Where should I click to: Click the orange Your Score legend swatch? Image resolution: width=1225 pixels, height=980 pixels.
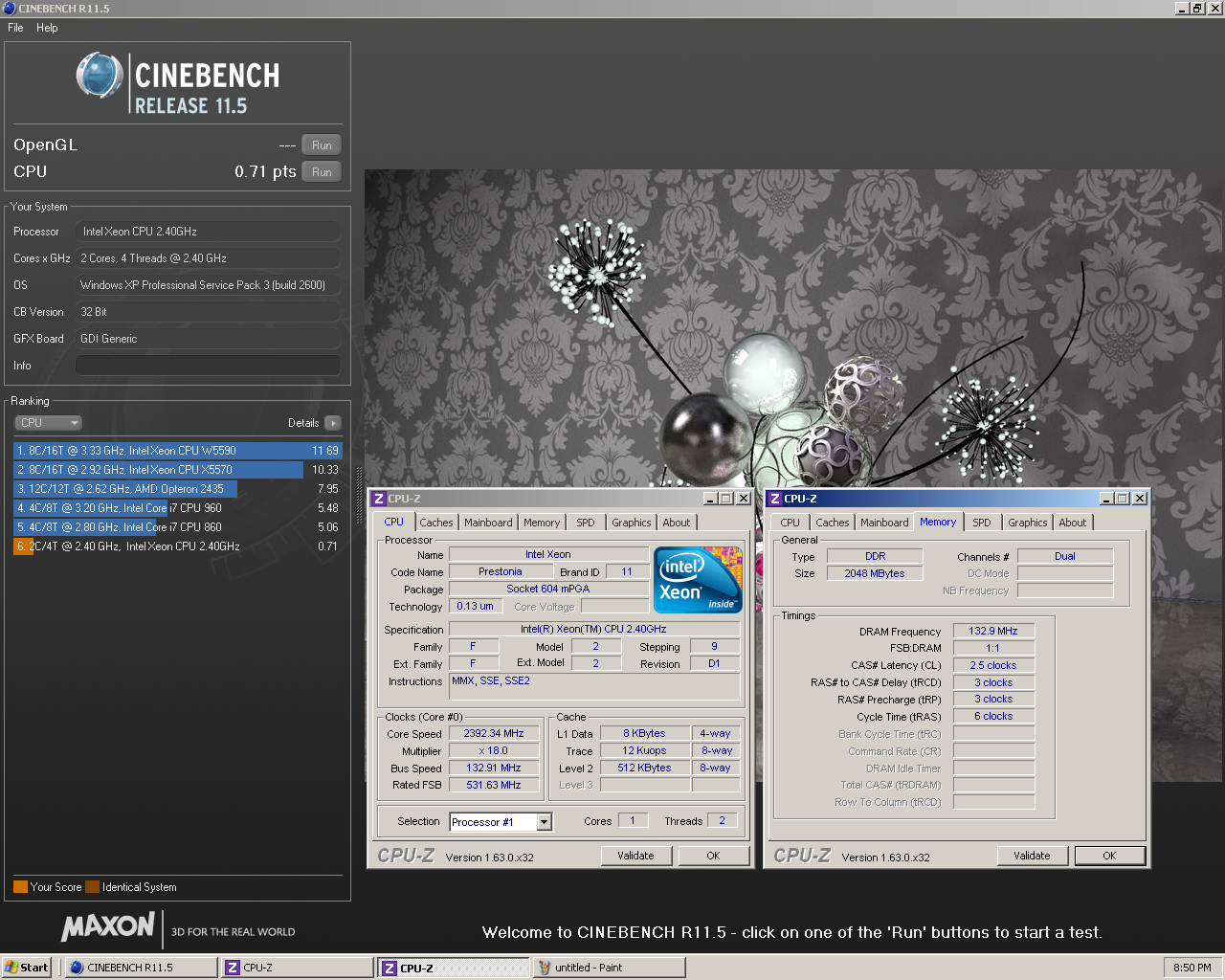pyautogui.click(x=20, y=887)
